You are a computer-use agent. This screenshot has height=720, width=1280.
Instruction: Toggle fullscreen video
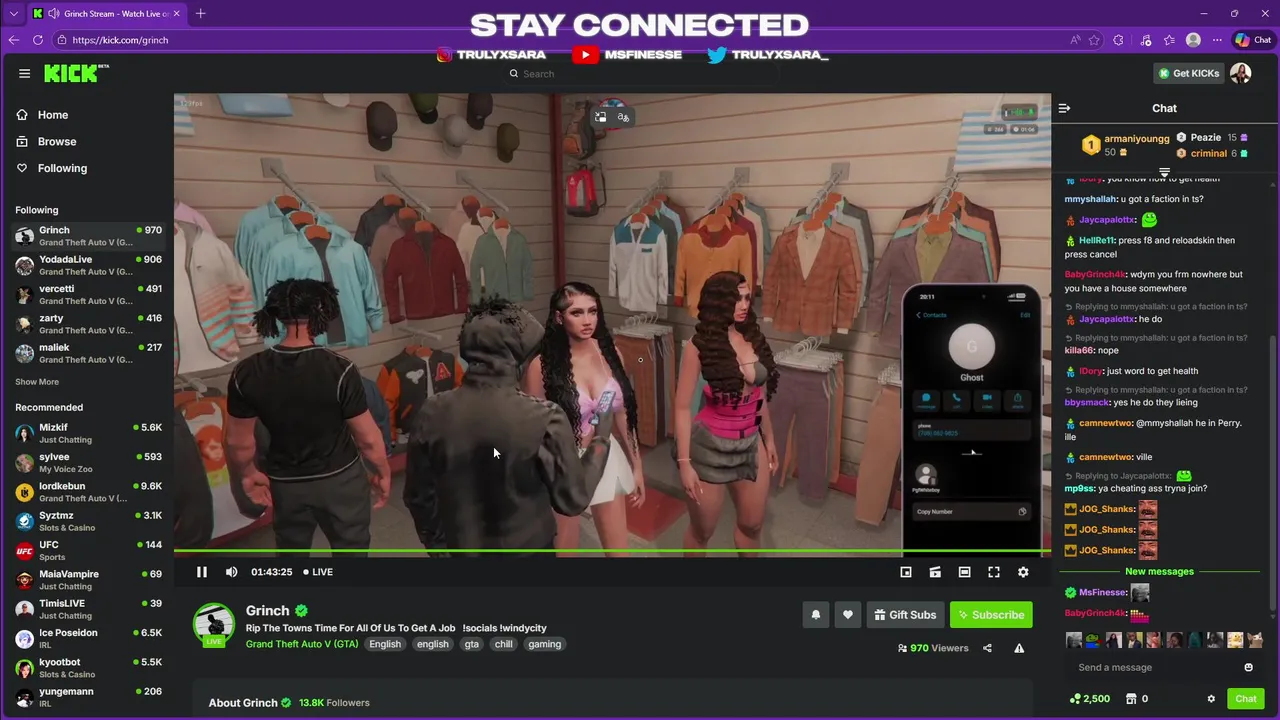994,572
